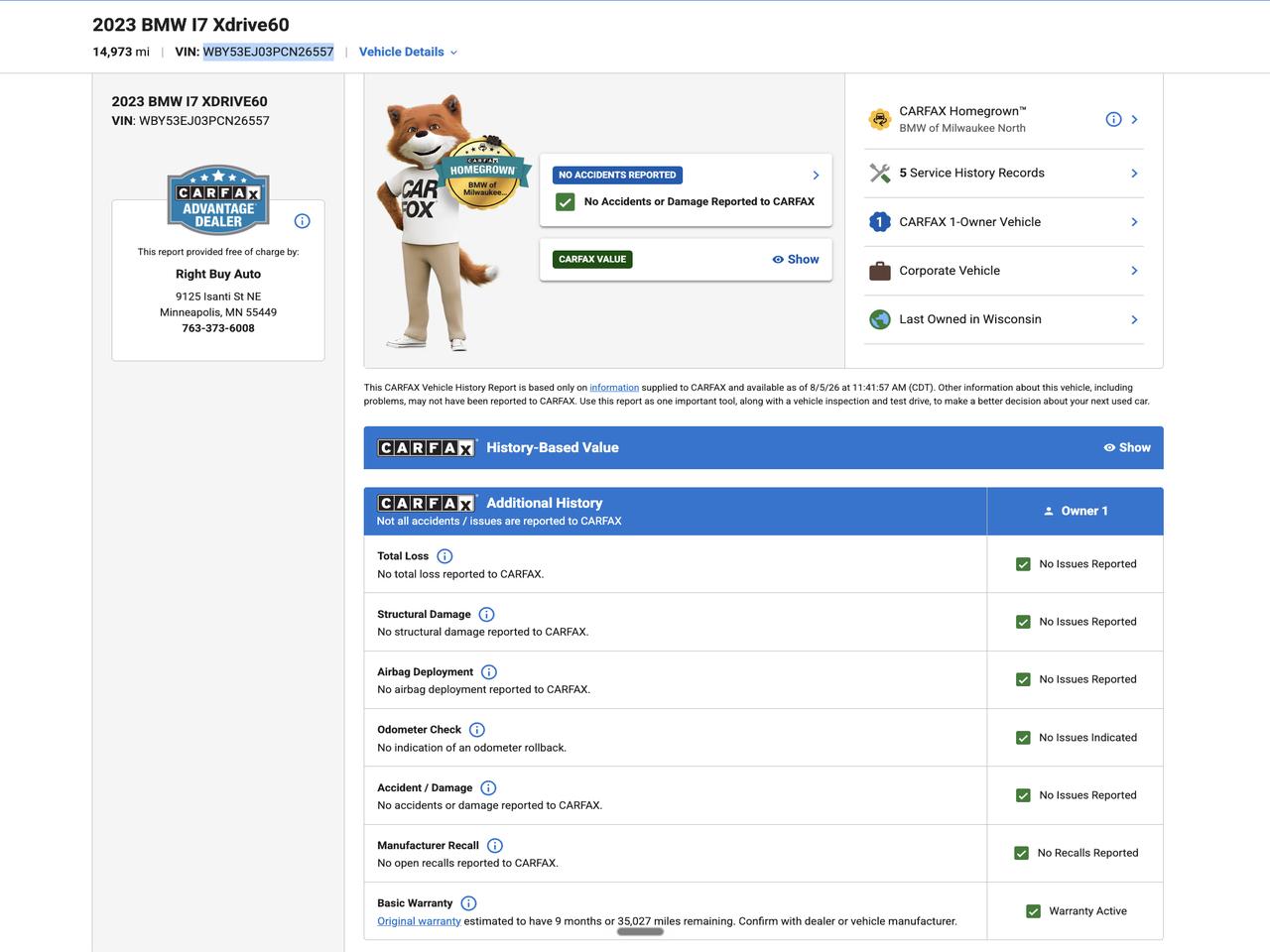The image size is (1270, 952).
Task: Click the Structural Damage info icon
Action: [486, 615]
